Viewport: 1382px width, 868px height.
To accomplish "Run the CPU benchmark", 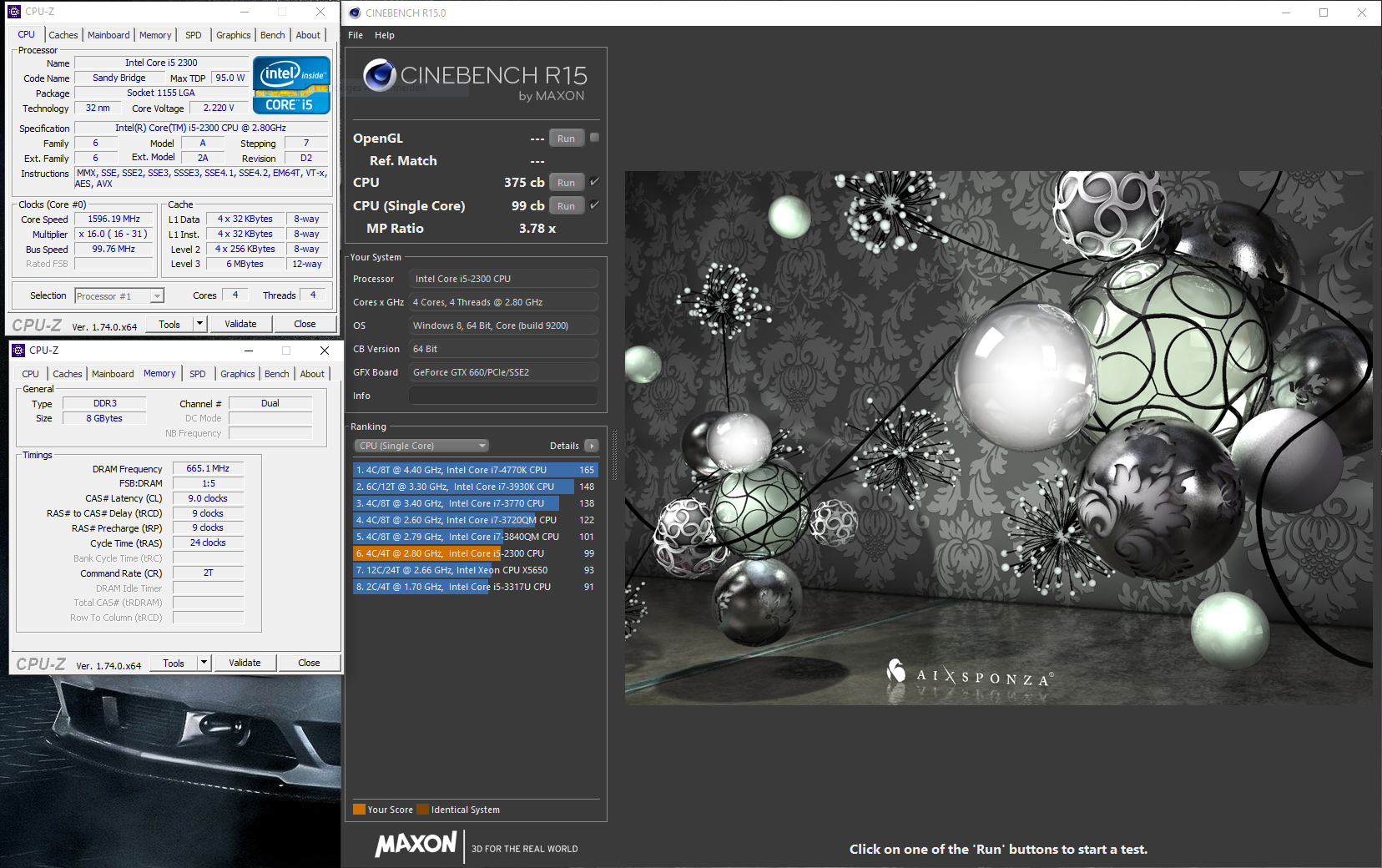I will (567, 183).
